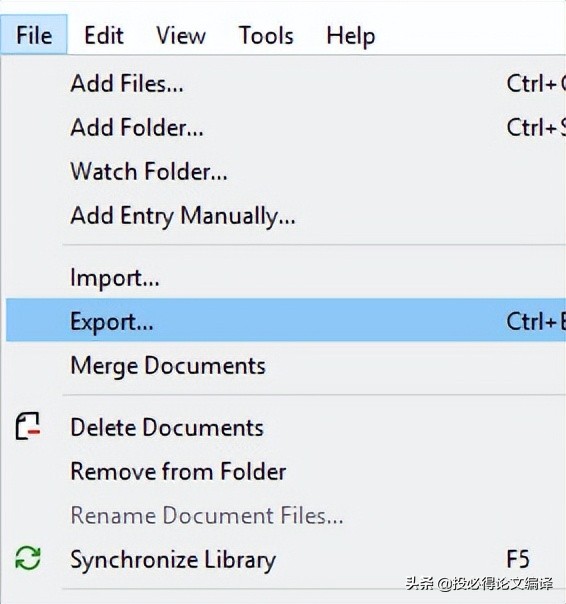Open the View menu
Viewport: 566px width, 604px height.
[x=181, y=35]
